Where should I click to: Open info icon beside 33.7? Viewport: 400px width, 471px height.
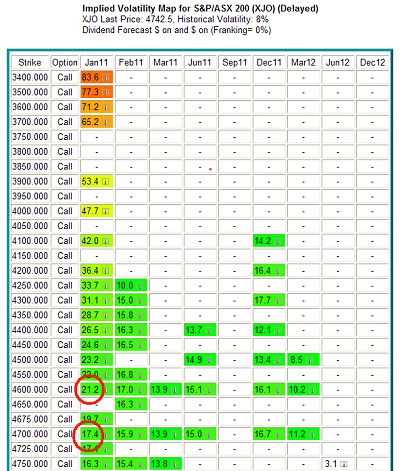(x=106, y=286)
